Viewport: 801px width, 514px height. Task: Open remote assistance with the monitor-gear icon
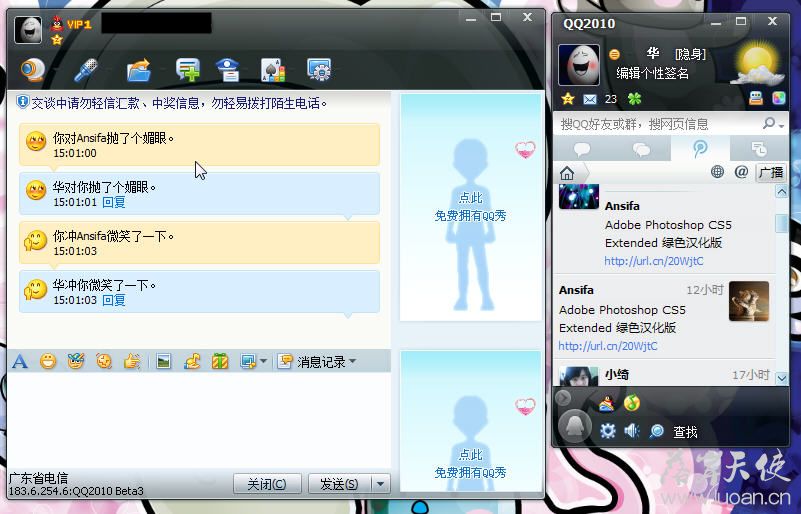(x=319, y=70)
